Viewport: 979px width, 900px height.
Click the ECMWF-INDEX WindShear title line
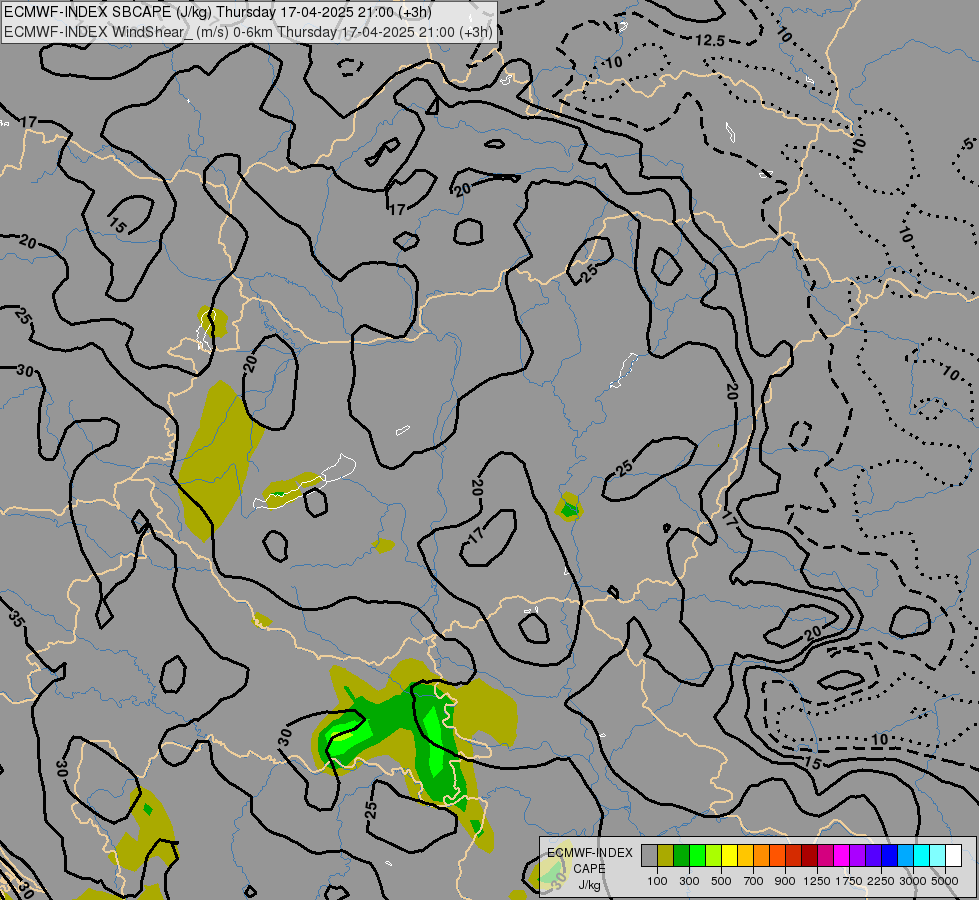(248, 32)
